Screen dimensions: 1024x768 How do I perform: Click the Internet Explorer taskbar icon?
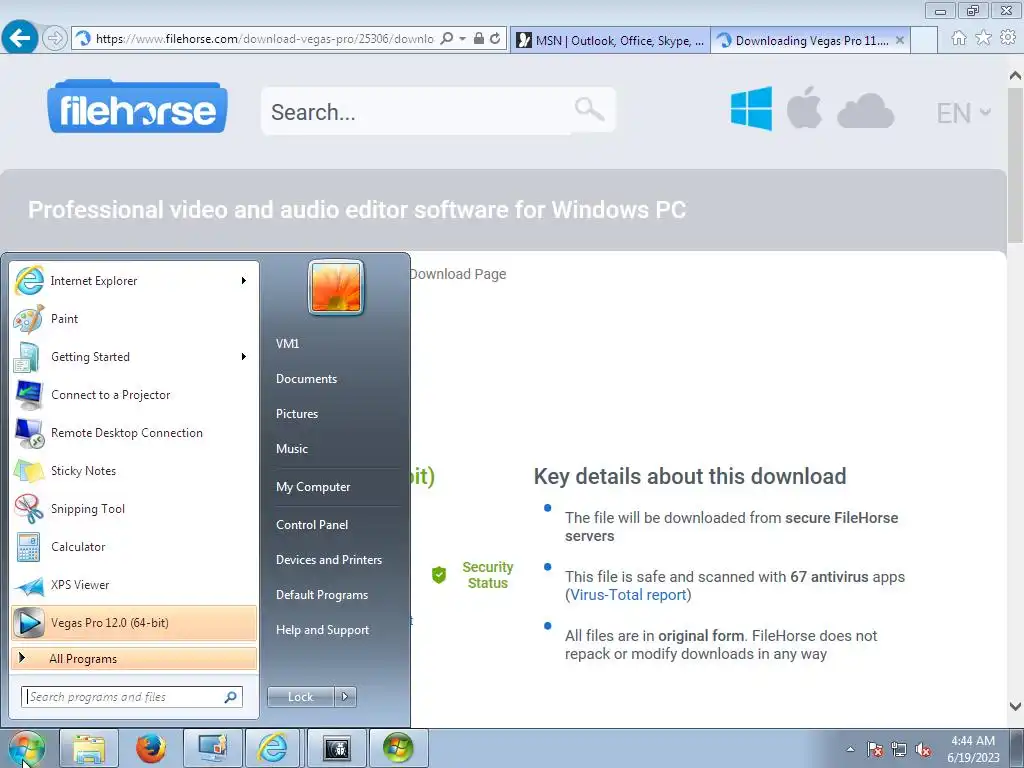(x=272, y=748)
